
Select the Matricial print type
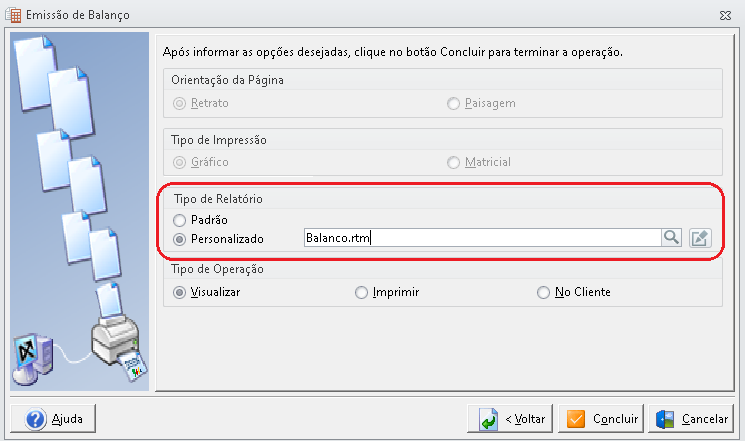pos(453,163)
